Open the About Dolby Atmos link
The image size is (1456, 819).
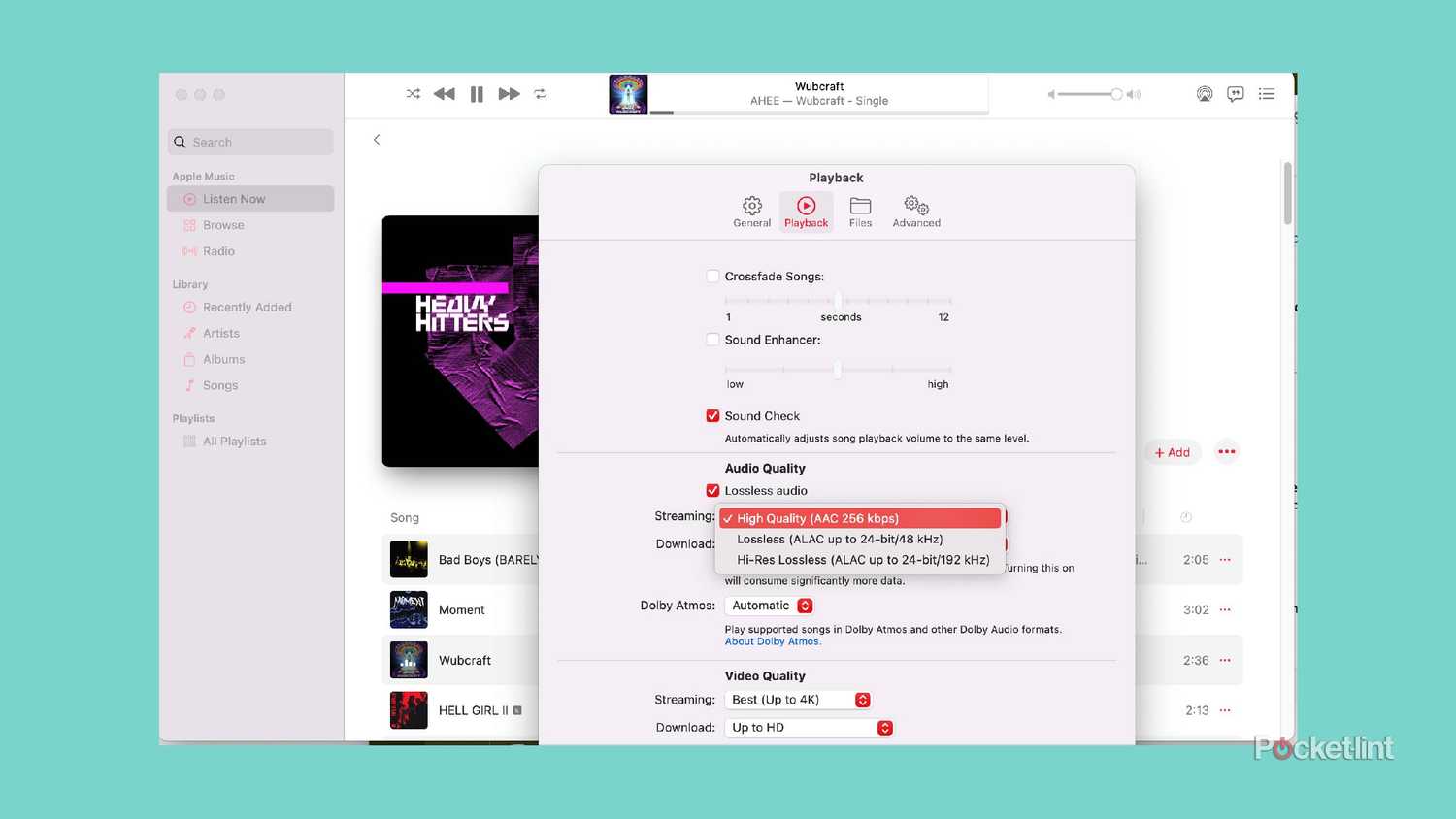click(x=772, y=640)
